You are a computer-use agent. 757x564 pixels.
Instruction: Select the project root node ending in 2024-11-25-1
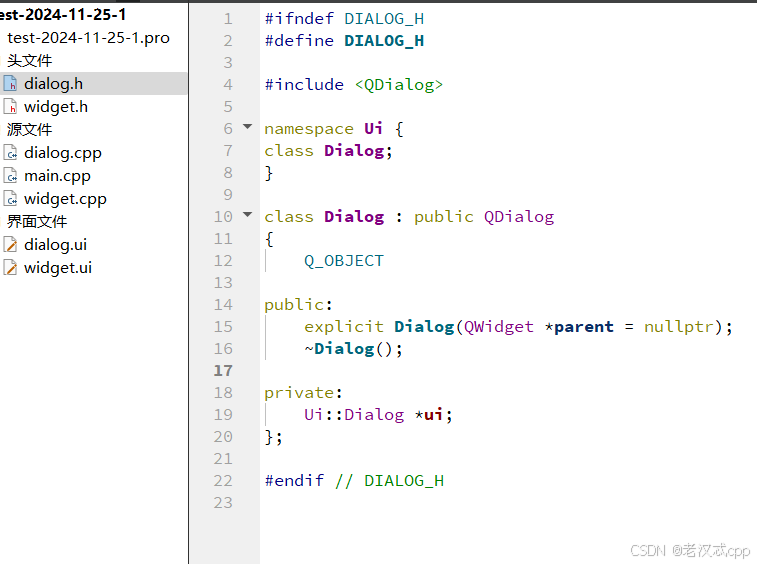63,14
